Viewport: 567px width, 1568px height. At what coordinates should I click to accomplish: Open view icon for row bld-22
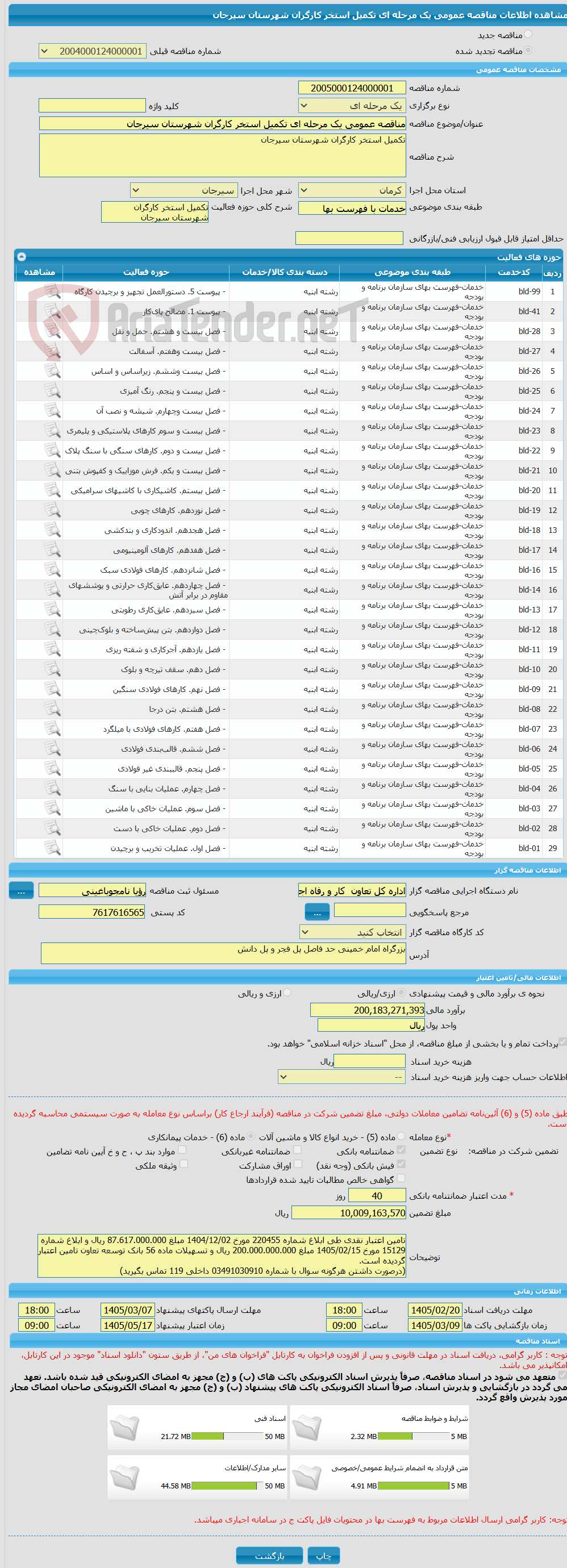tap(52, 451)
